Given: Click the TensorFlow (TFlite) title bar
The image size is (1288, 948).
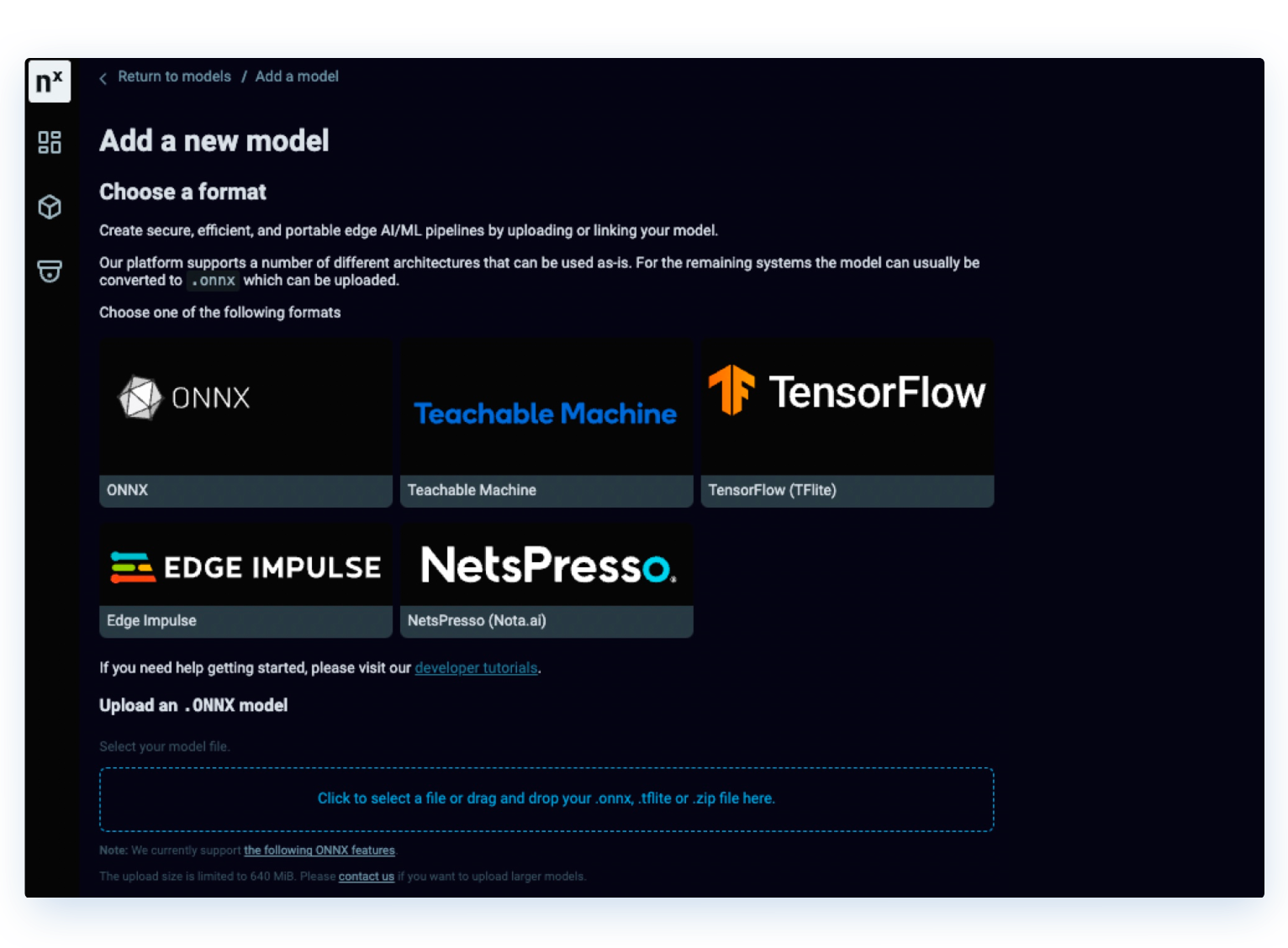Looking at the screenshot, I should point(846,491).
